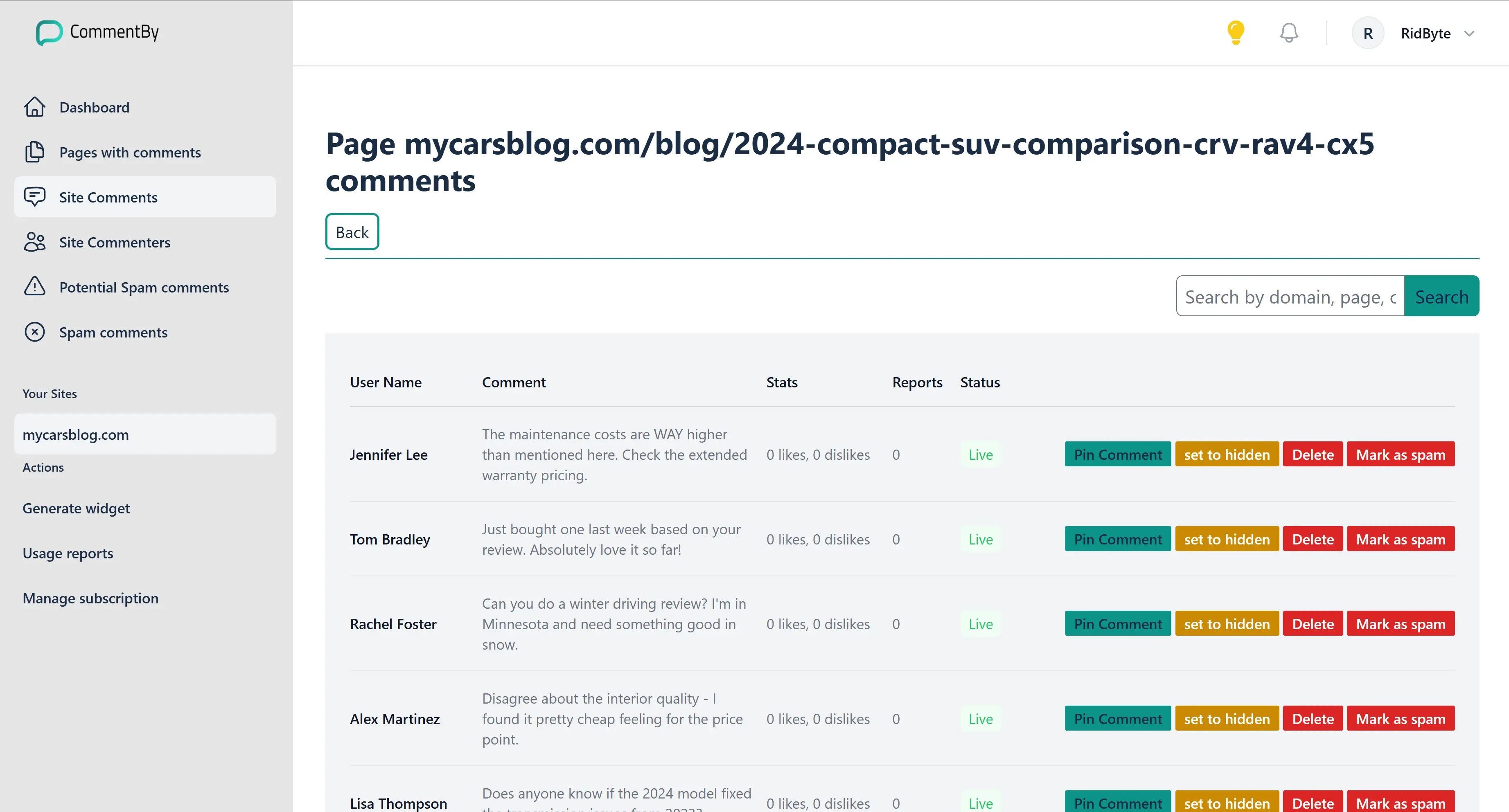Image resolution: width=1509 pixels, height=812 pixels.
Task: Pin Rachel Foster's comment
Action: 1117,623
